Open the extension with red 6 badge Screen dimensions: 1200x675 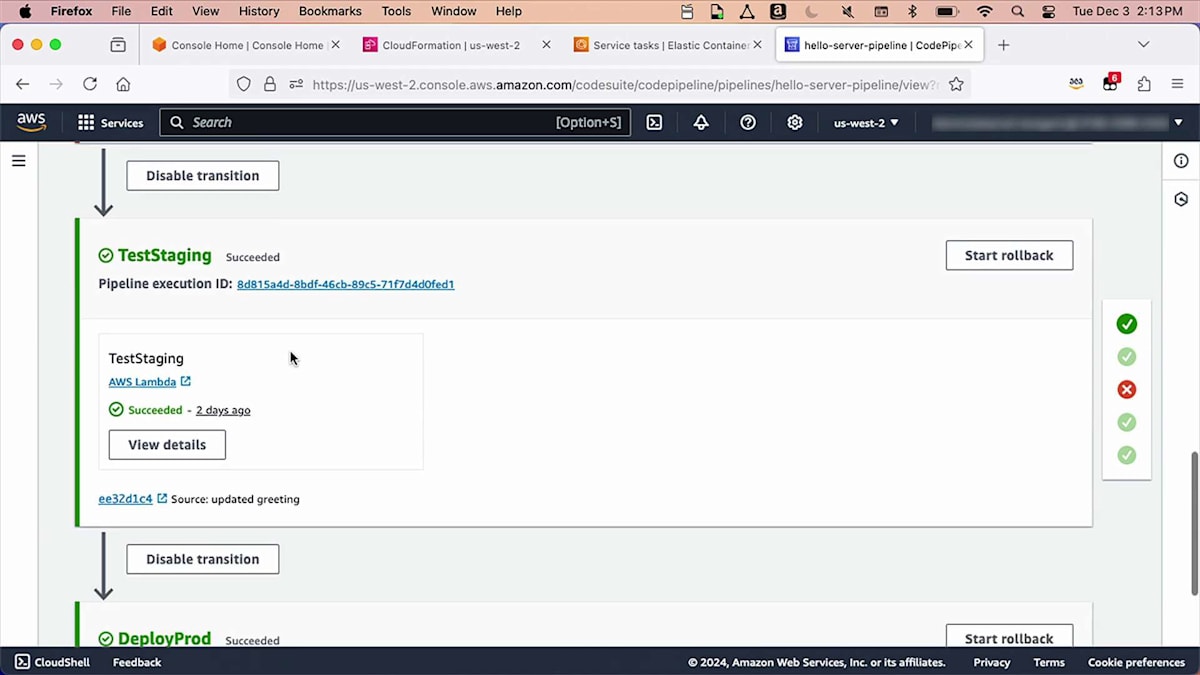coord(1110,83)
